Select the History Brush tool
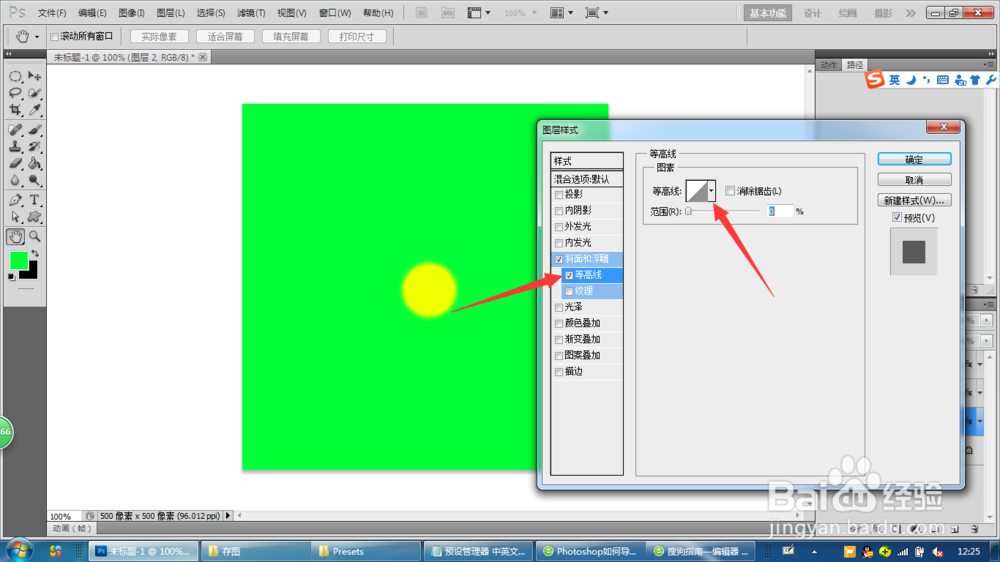Screen dimensions: 1000x562 pyautogui.click(x=34, y=147)
